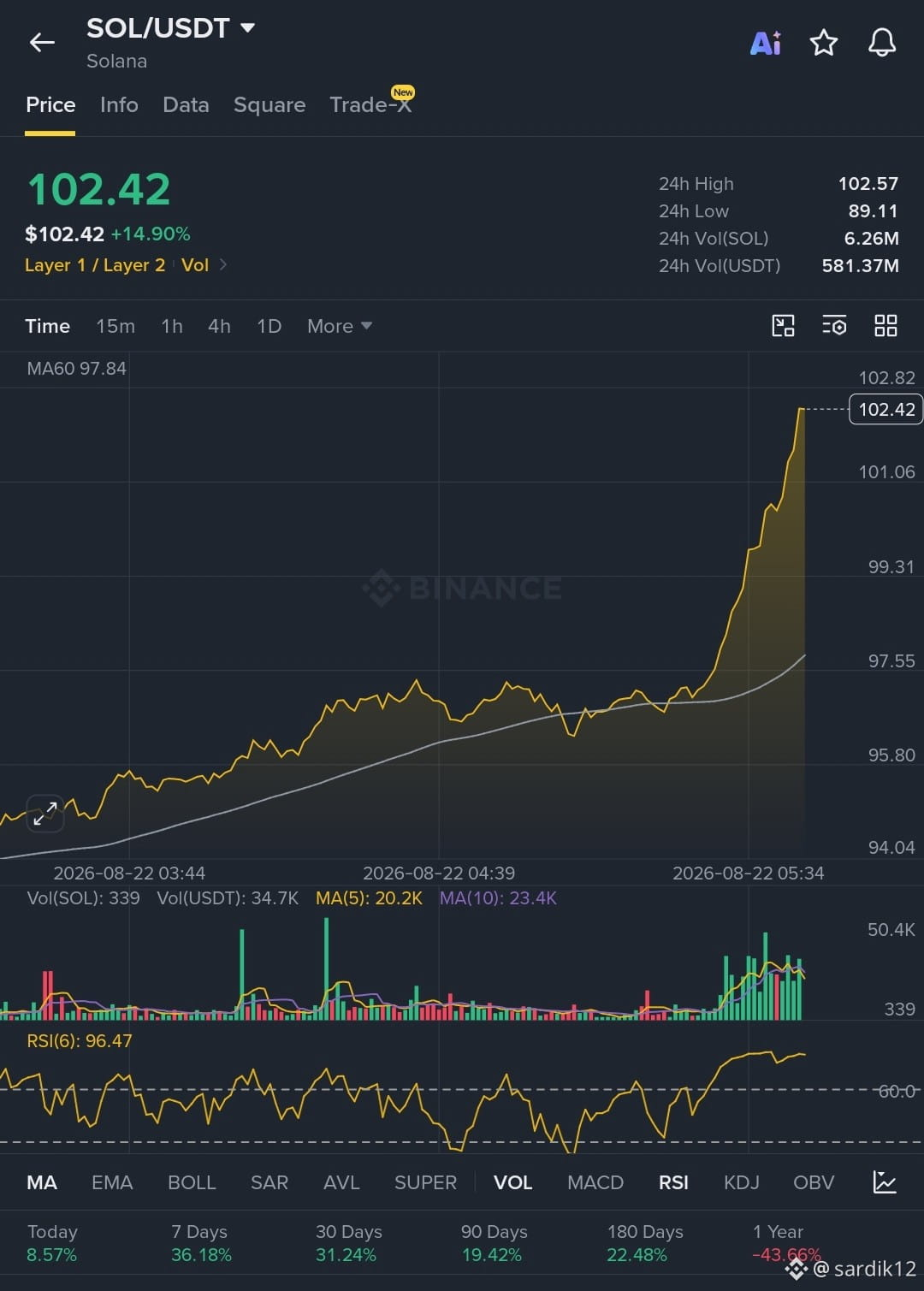924x1291 pixels.
Task: Toggle the VOL sub-indicator
Action: click(512, 1182)
